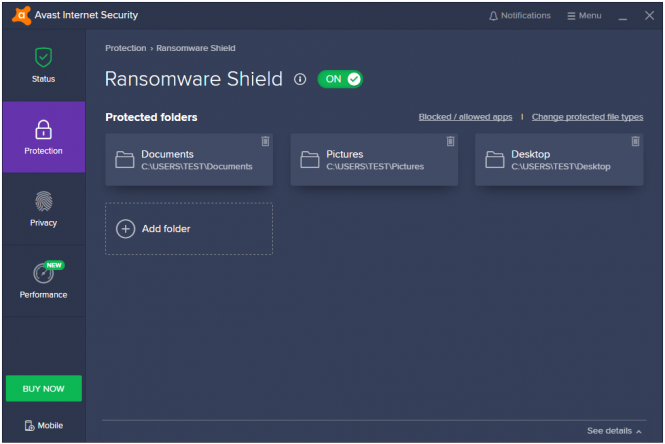Show Ransomware Shield info icon
This screenshot has width=665, height=444.
coord(300,79)
